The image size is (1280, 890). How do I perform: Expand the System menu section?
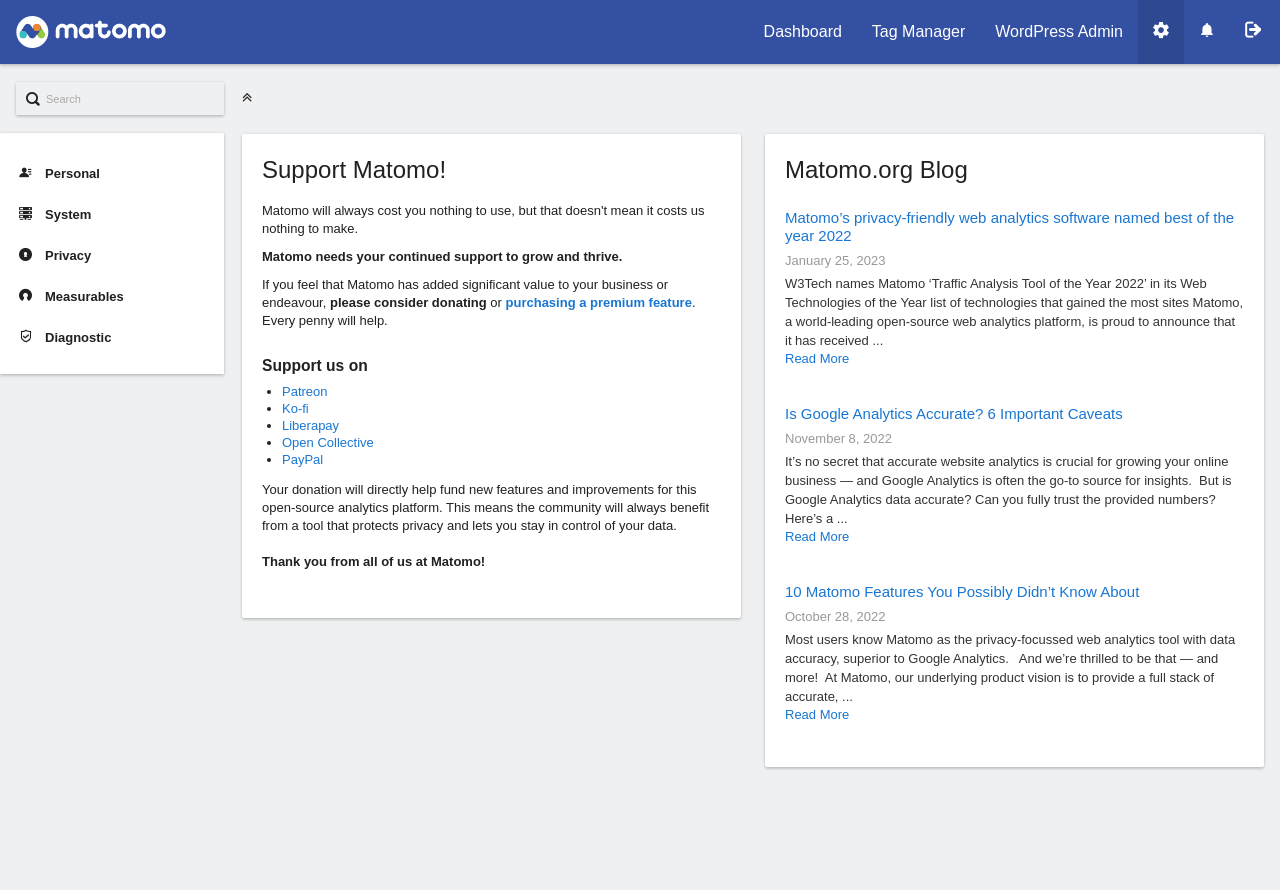coord(68,215)
